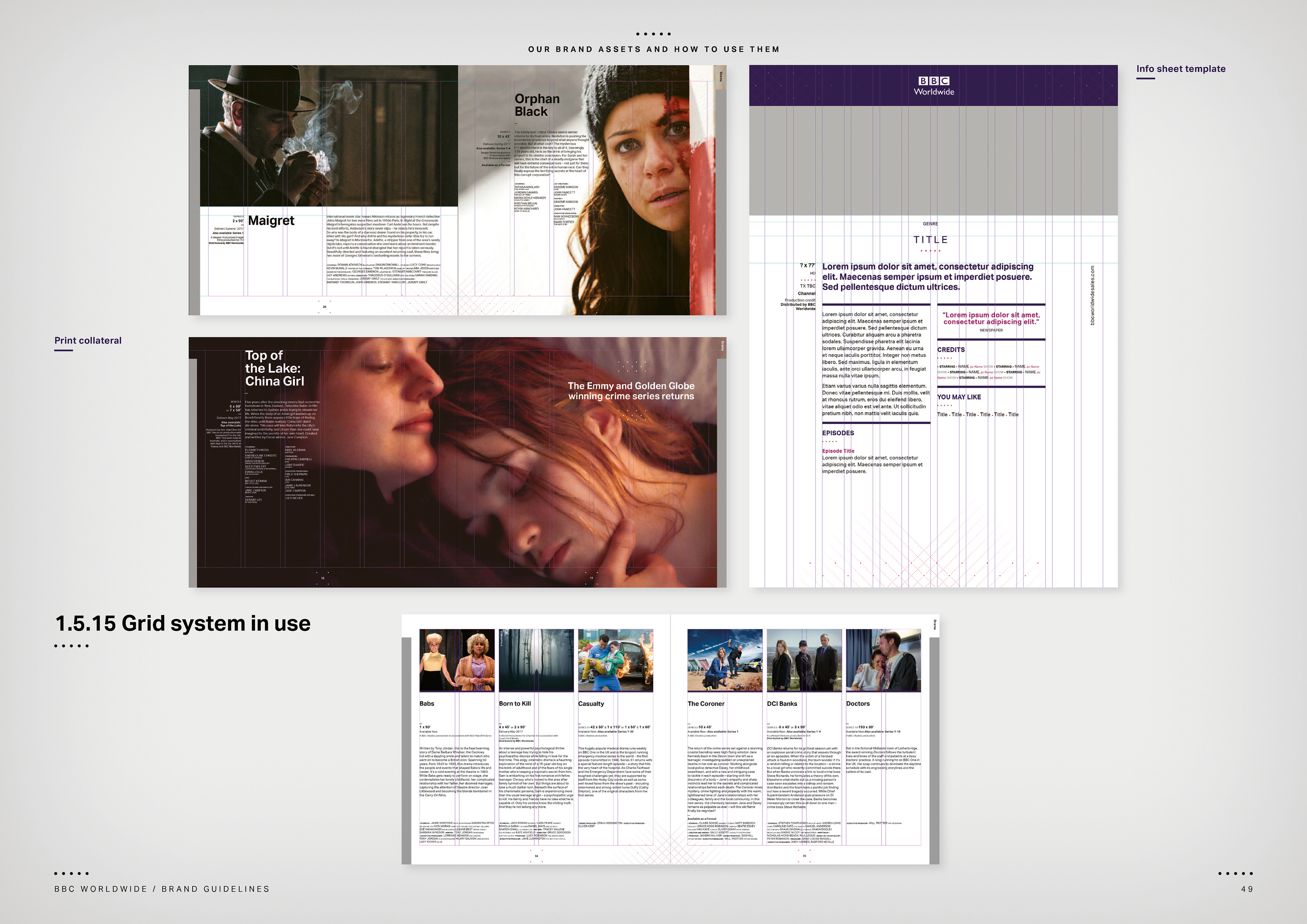Click the 'CREDITS' section heading

click(x=951, y=350)
